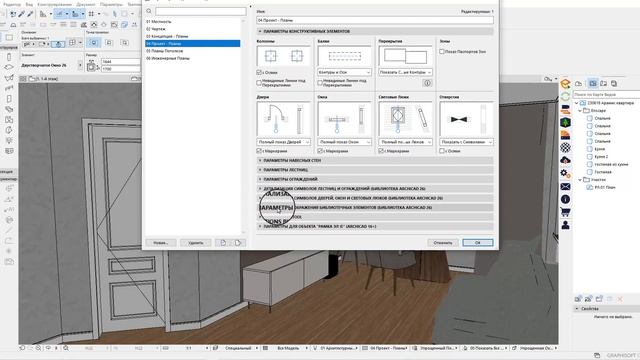Toggle Отверстия 'с Осями' checkbox
The height and width of the screenshot is (360, 640).
[x=442, y=151]
